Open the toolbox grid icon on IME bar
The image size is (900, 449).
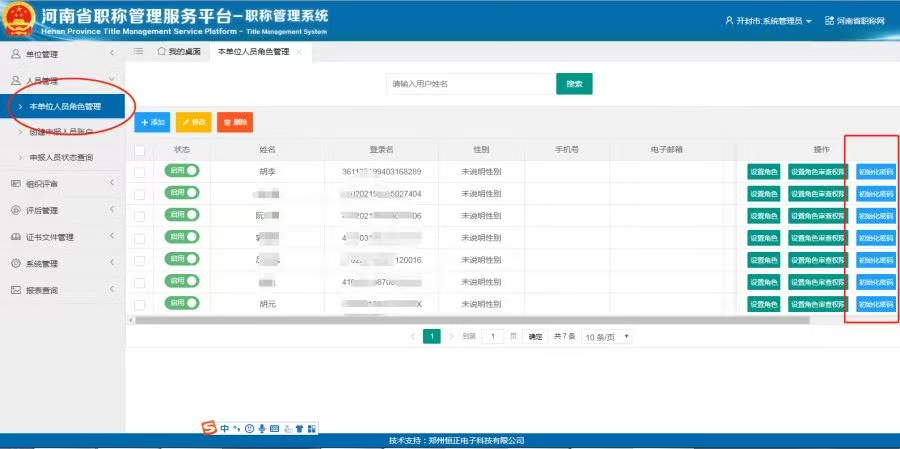(x=312, y=428)
